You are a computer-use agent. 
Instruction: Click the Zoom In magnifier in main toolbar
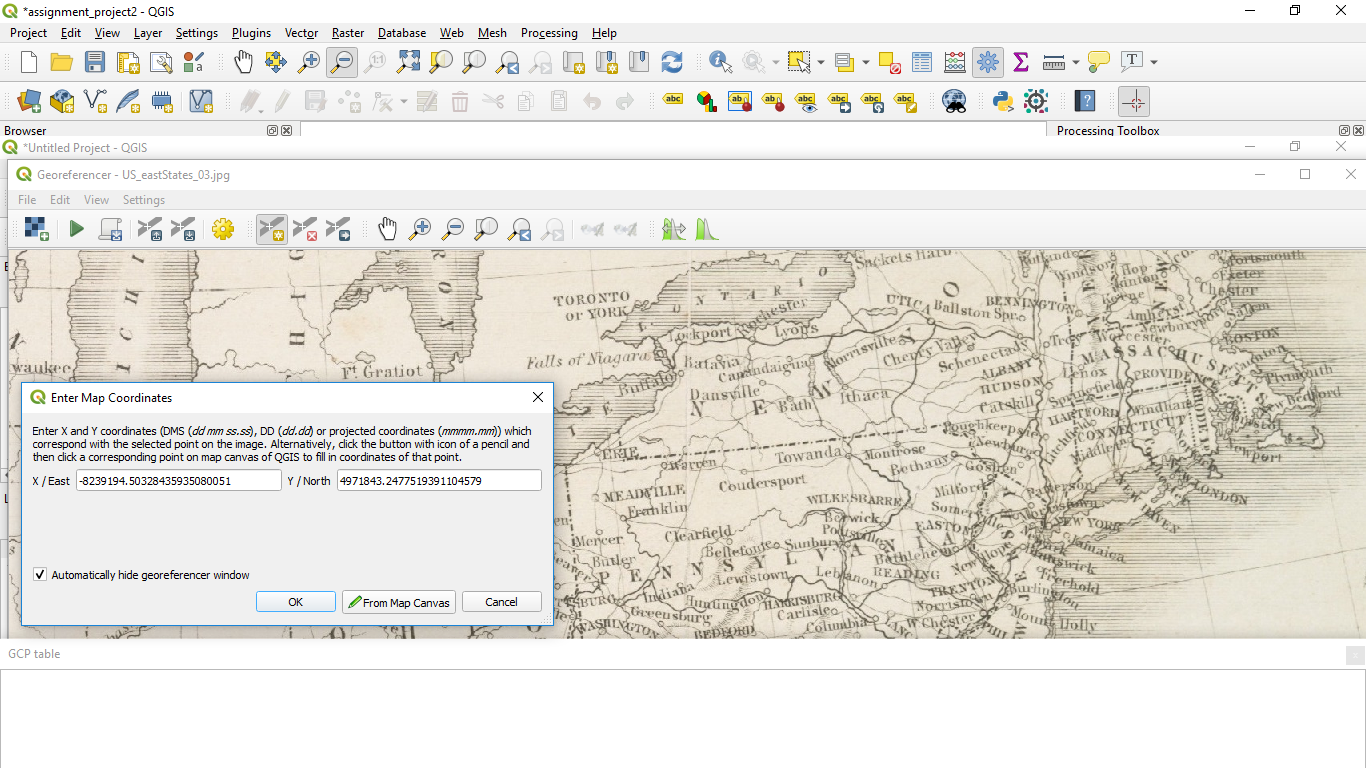[309, 62]
